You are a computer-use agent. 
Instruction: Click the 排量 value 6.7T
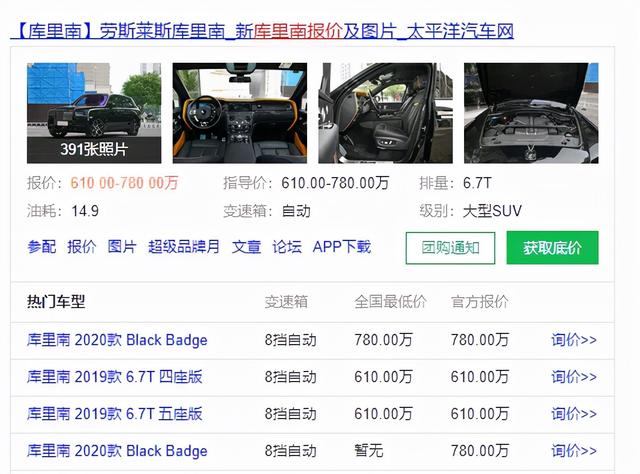coord(477,183)
